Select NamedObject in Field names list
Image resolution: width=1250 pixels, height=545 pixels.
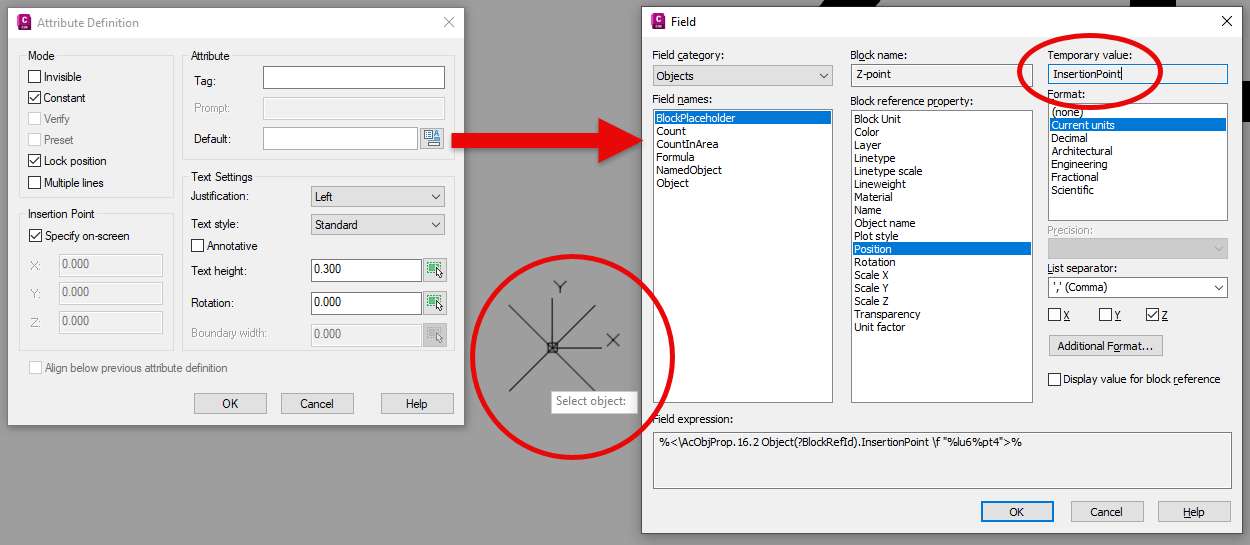coord(689,170)
